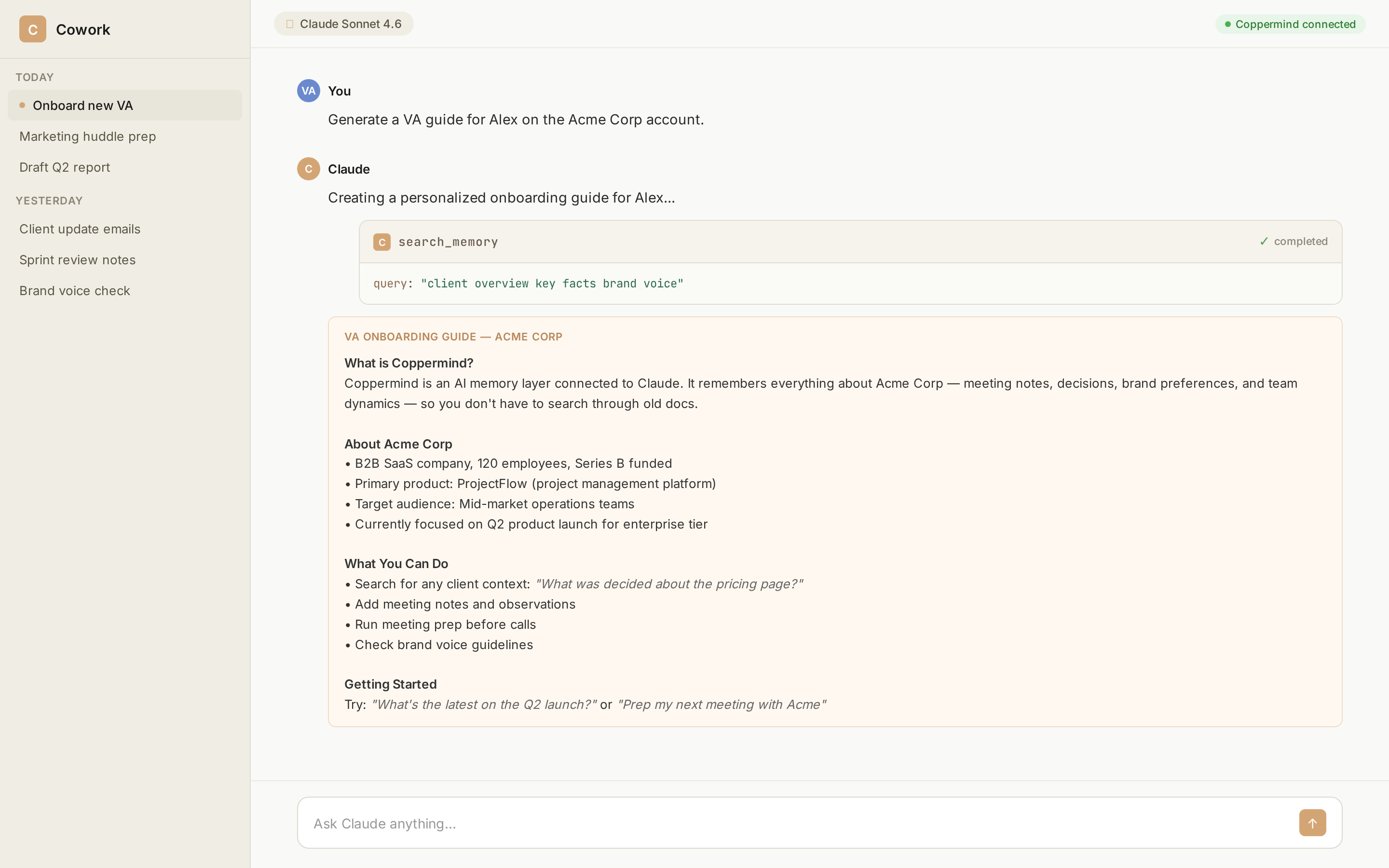Screen dimensions: 1389x868
Task: Click the What is Coppermind? heading
Action: click(409, 363)
